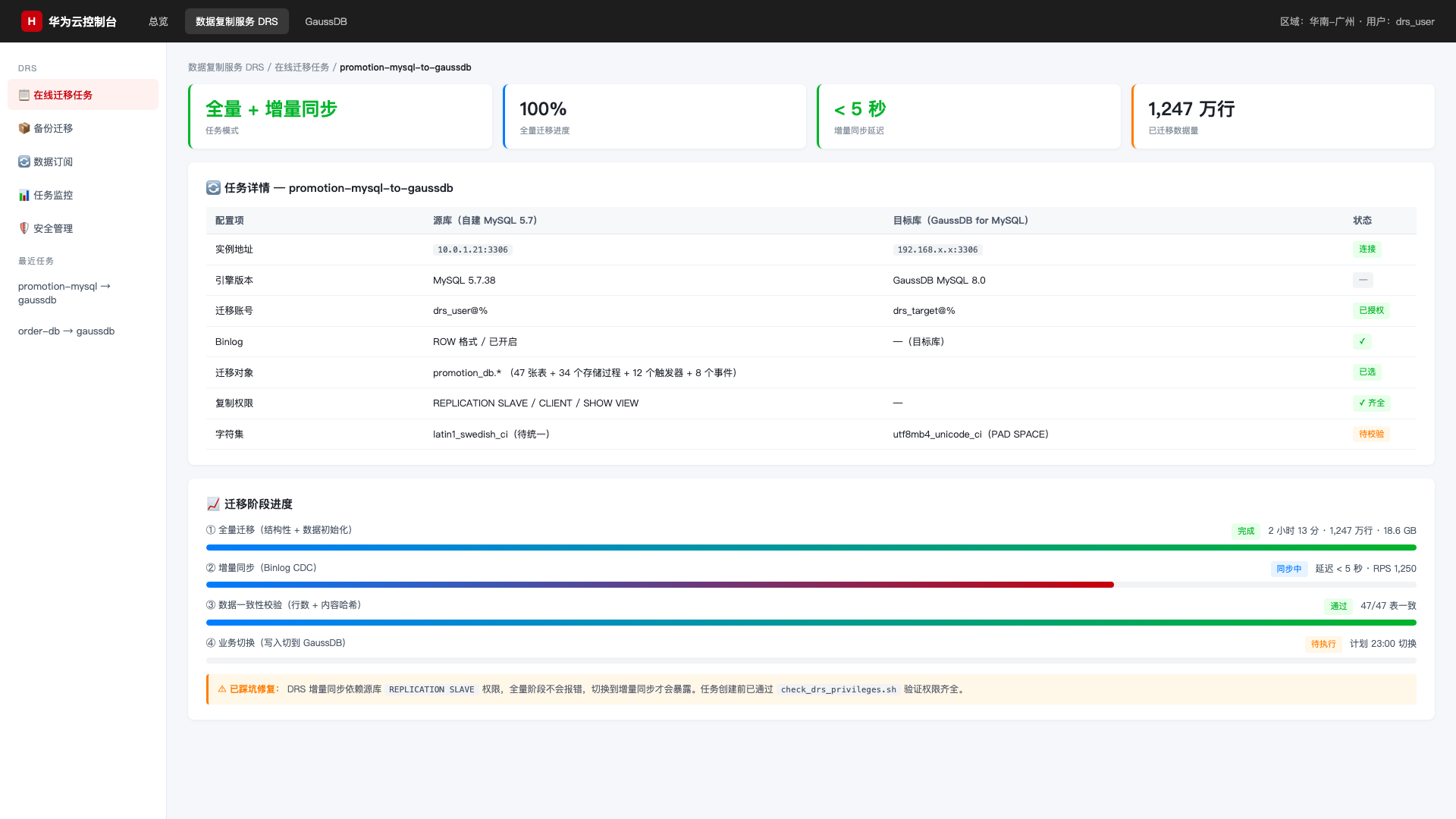Click breadcrumb 数据复制服务 DRS
Image resolution: width=1456 pixels, height=819 pixels.
pos(226,67)
